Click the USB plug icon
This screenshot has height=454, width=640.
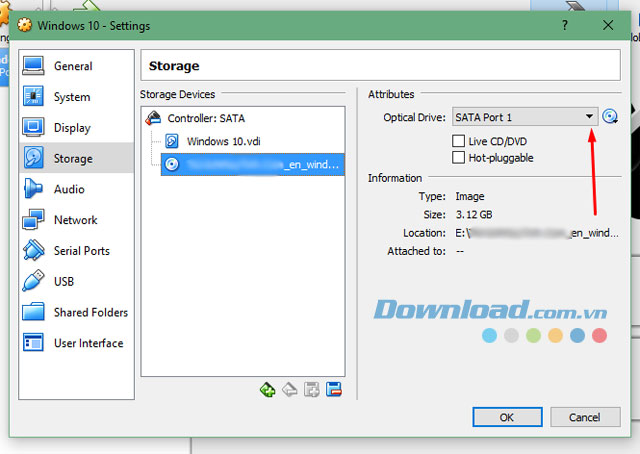(33, 281)
